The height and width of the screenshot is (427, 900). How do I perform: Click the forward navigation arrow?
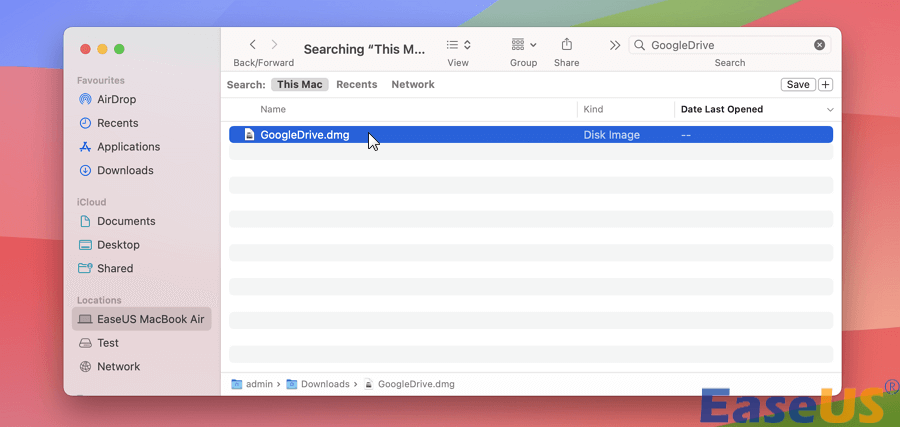coord(275,45)
